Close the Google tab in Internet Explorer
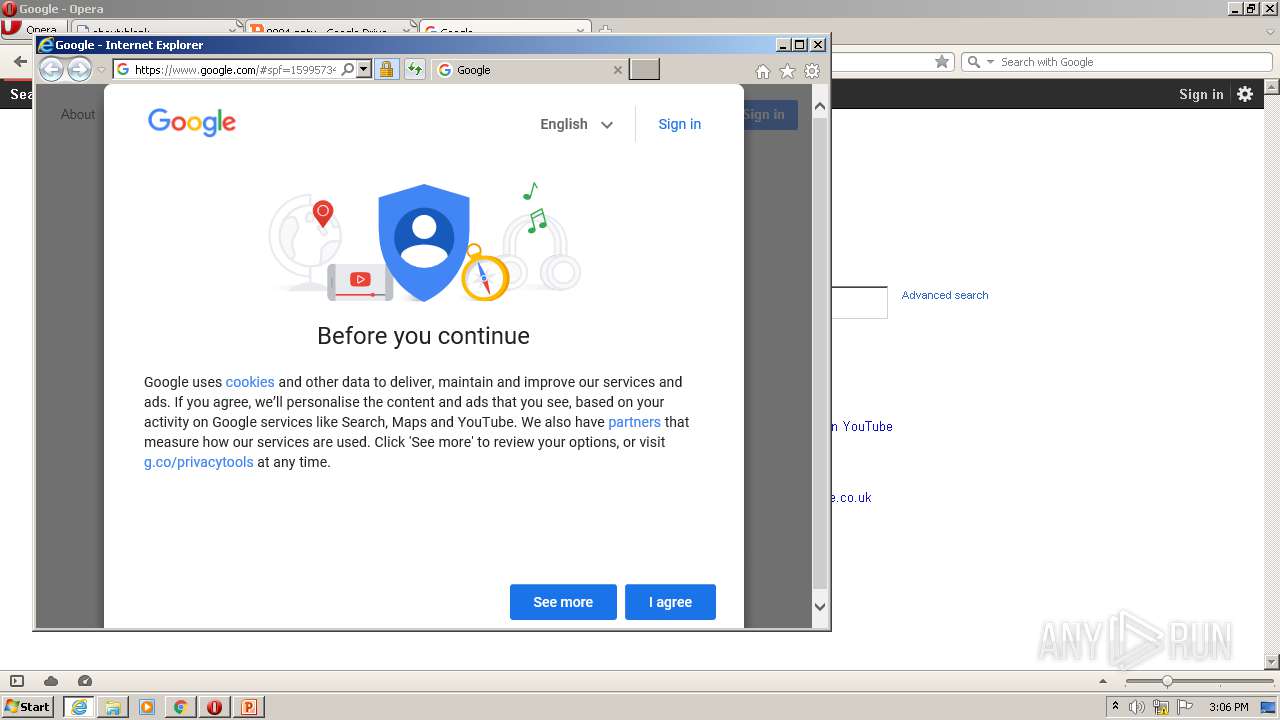 click(617, 70)
